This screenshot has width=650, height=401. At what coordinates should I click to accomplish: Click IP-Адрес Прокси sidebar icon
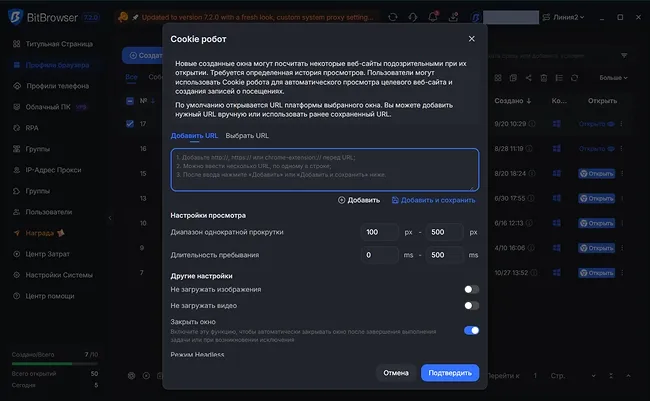click(17, 170)
